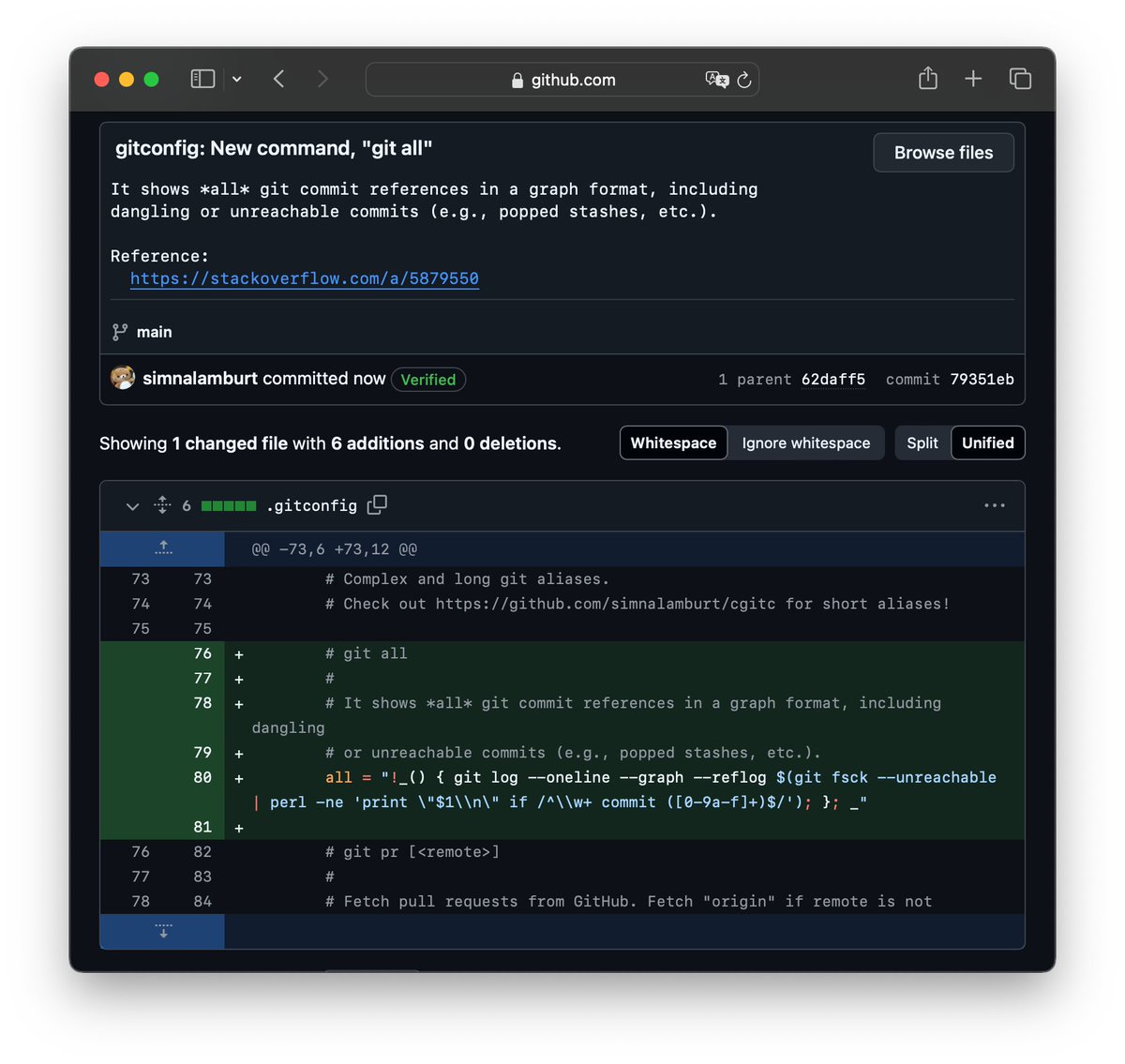1125x1064 pixels.
Task: Open the sidebar options dropdown chevron
Action: 237,80
